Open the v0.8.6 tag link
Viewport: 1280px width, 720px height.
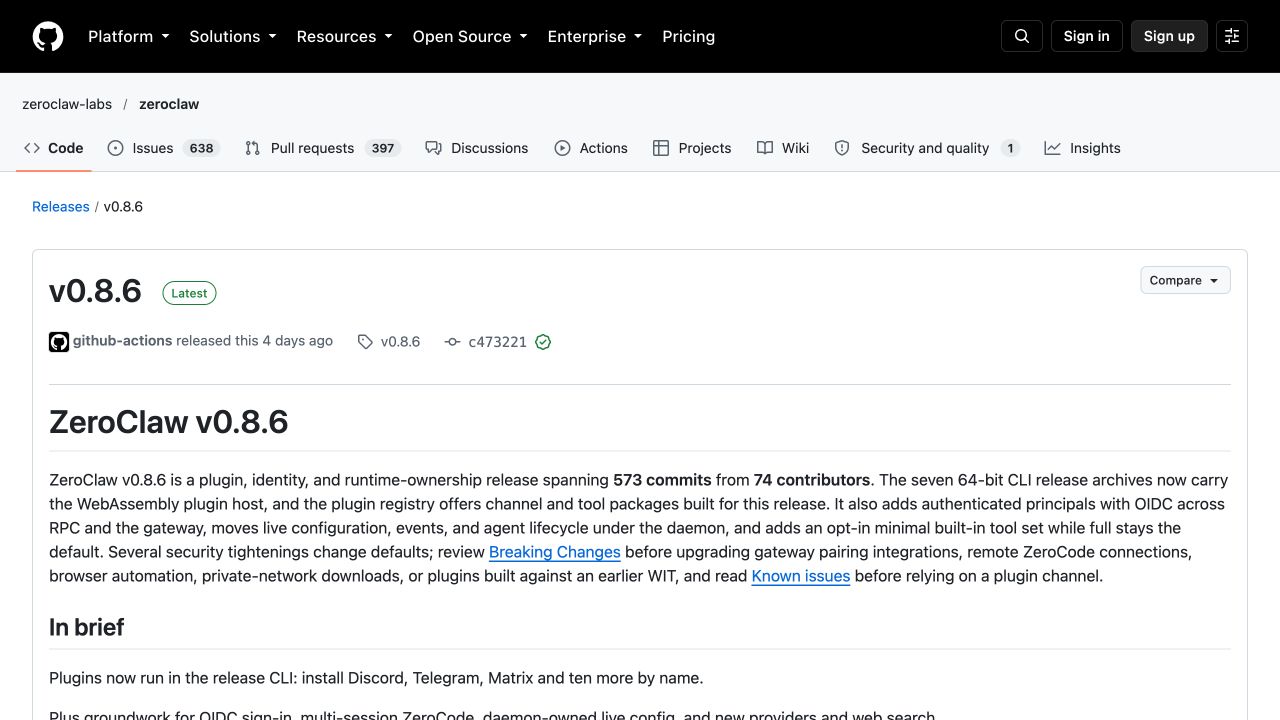[x=389, y=342]
